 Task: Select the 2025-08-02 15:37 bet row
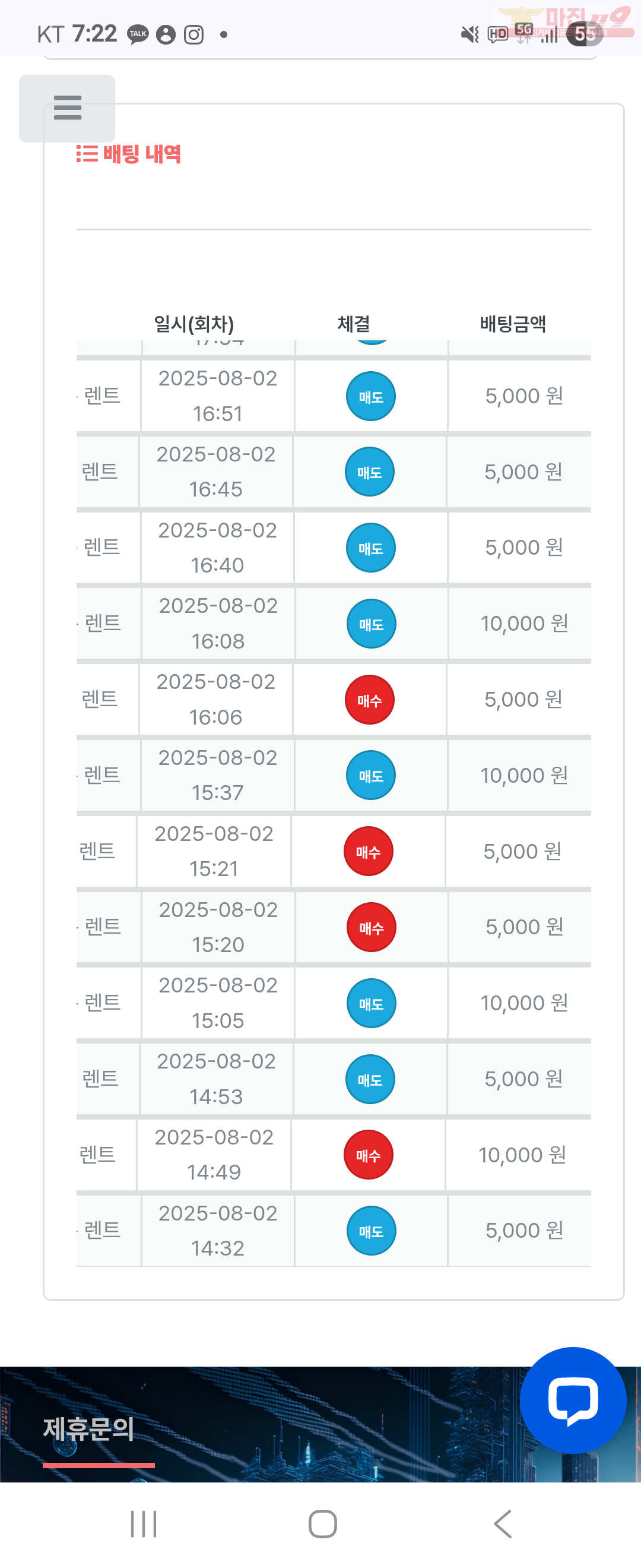tap(334, 776)
